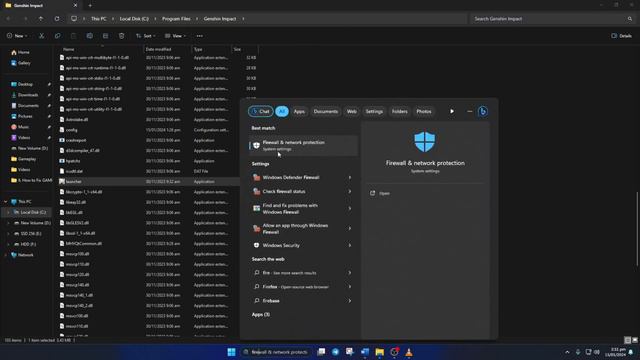
Task: Select the launcher application file row
Action: tap(149, 181)
